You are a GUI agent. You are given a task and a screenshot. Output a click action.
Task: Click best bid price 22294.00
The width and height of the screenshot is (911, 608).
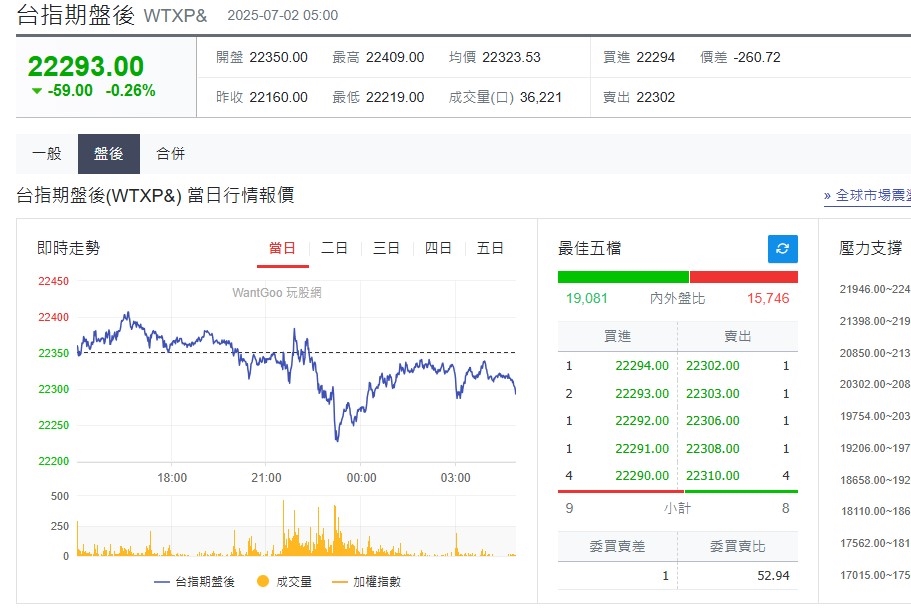[x=642, y=366]
